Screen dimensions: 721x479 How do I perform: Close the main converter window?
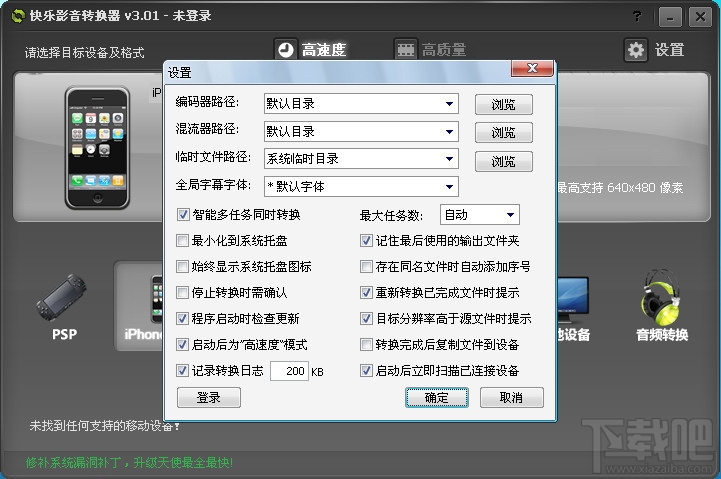700,17
